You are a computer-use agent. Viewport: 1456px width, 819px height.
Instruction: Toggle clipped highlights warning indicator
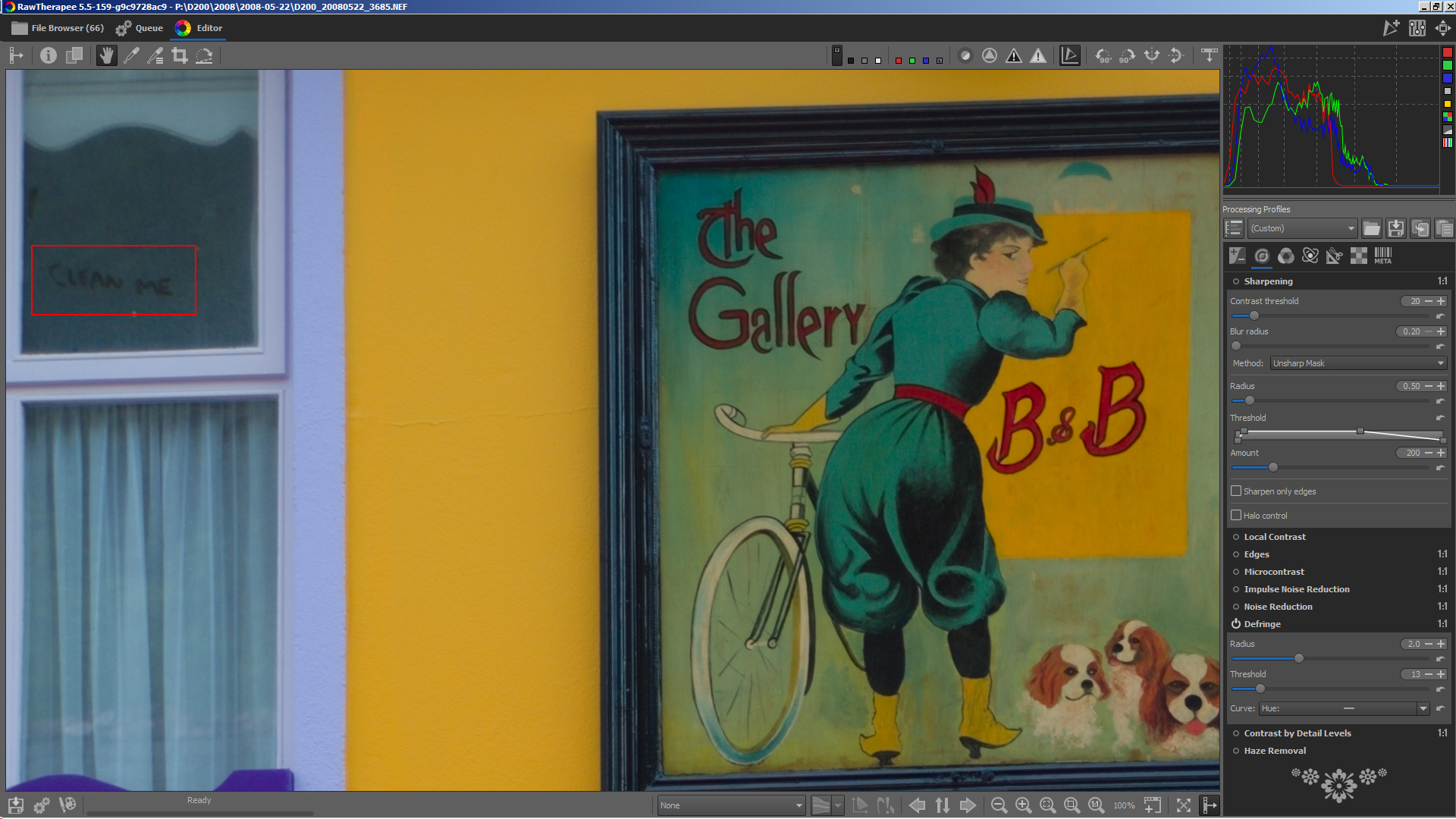[1037, 55]
